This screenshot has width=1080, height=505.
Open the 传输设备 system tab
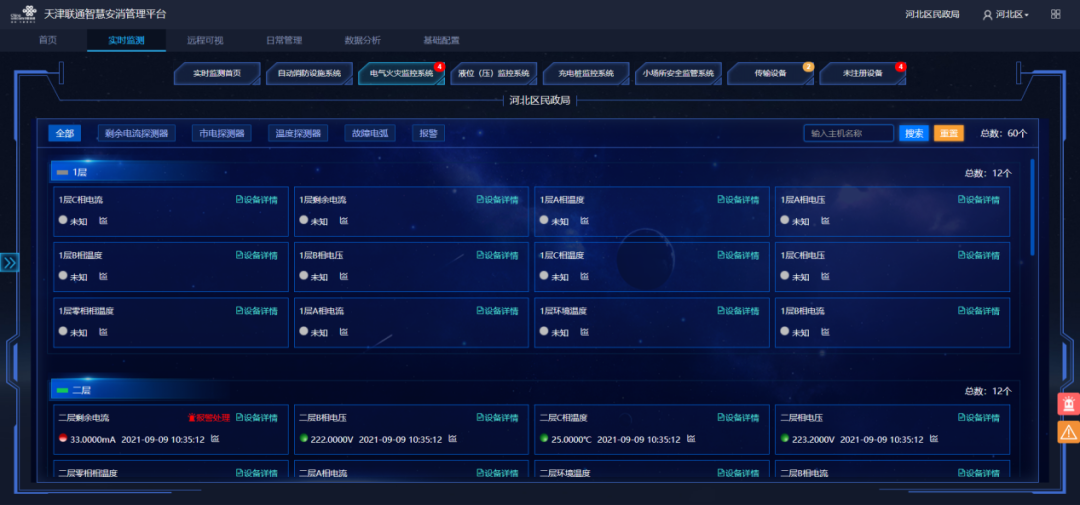(x=770, y=74)
